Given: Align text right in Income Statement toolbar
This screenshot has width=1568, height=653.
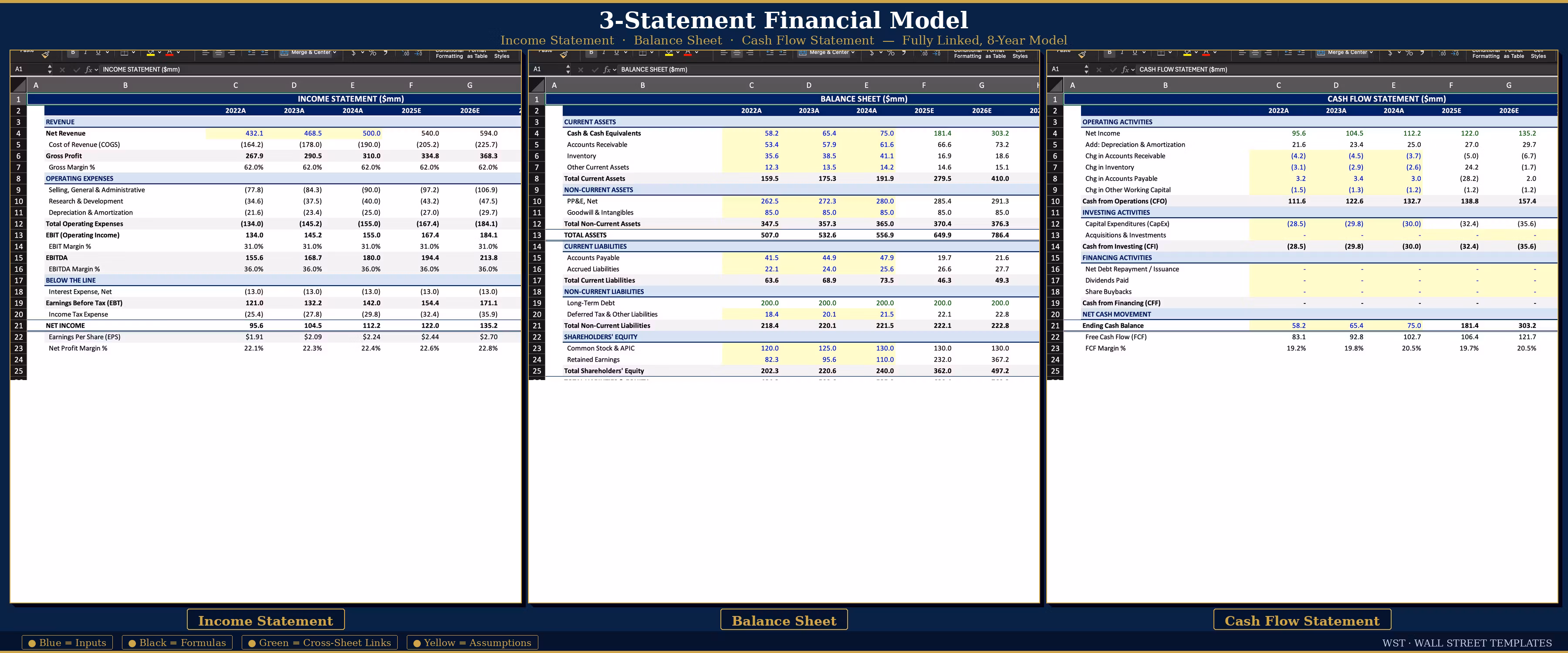Looking at the screenshot, I should [x=232, y=53].
